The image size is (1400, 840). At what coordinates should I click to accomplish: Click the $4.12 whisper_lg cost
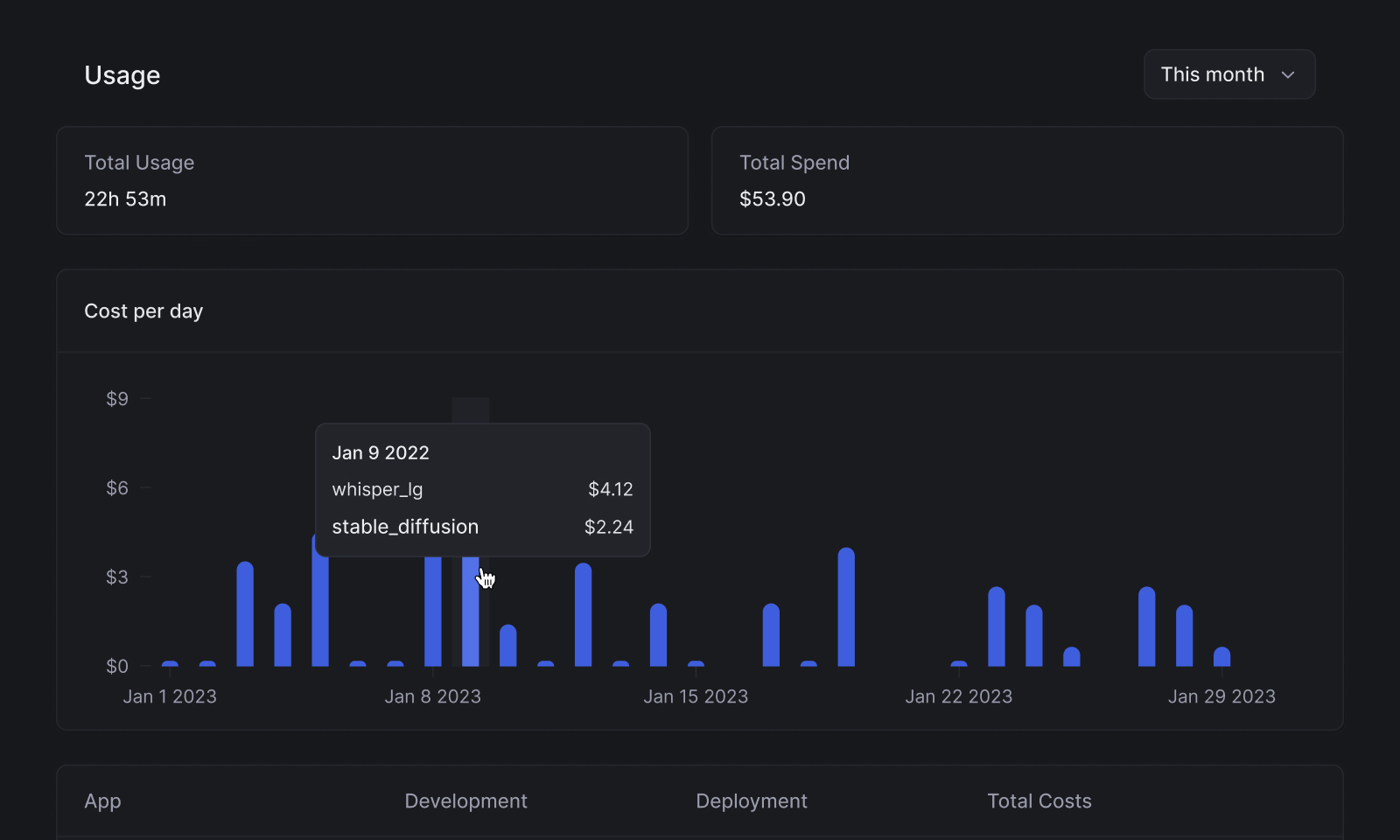tap(611, 490)
